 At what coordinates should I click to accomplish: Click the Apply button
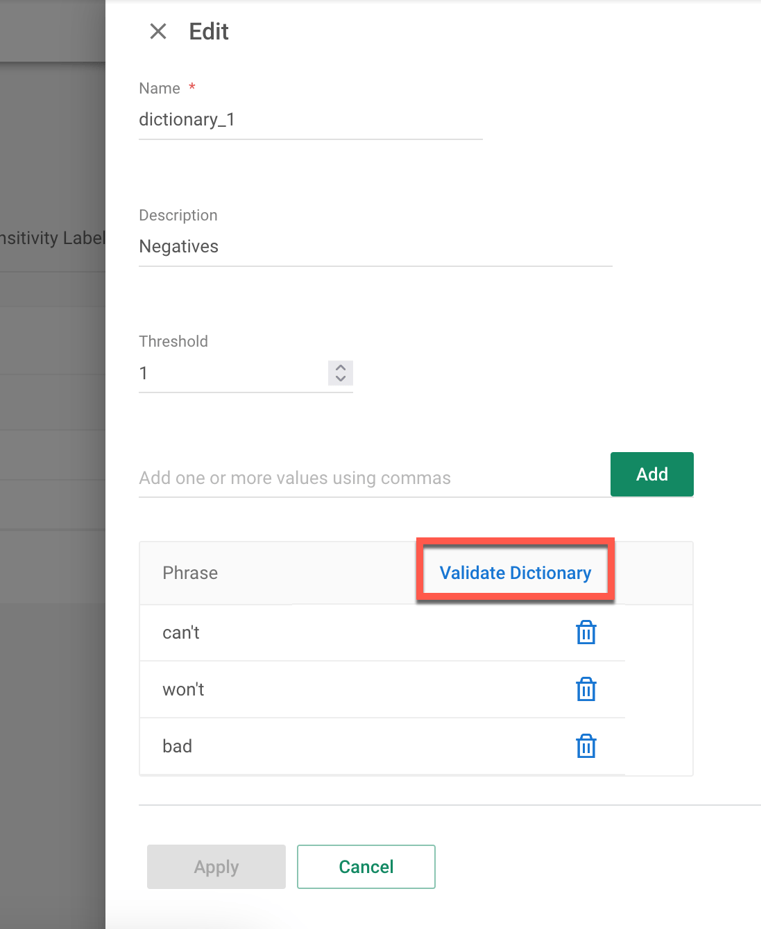tap(215, 866)
